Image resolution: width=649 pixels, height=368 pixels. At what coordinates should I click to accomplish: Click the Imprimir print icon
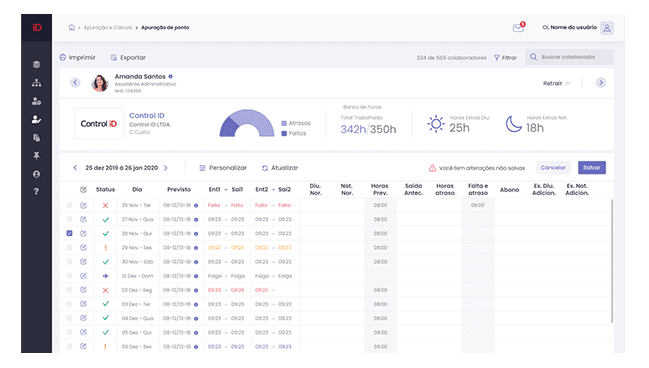tap(63, 58)
